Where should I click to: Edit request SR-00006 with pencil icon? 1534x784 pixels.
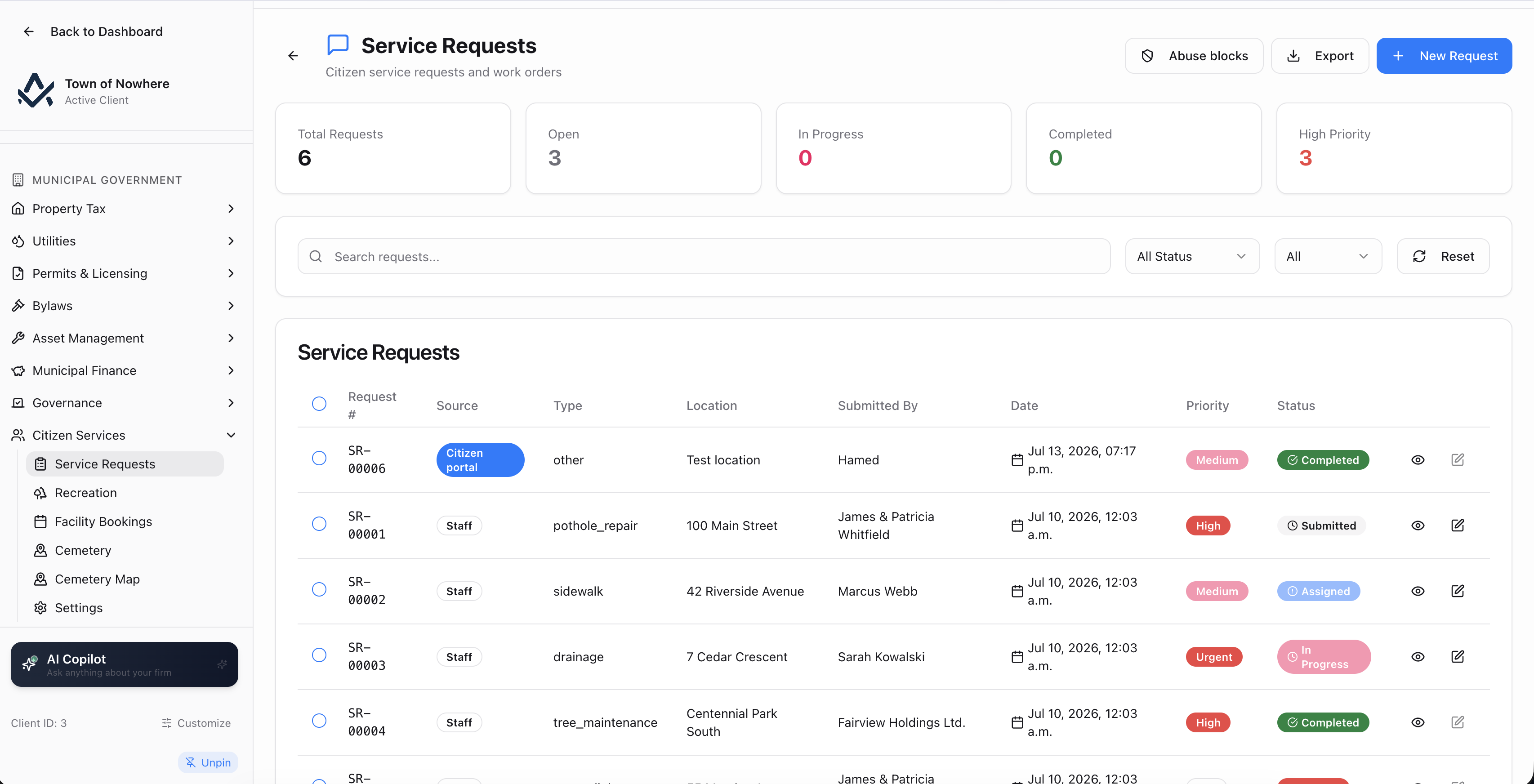click(1457, 459)
